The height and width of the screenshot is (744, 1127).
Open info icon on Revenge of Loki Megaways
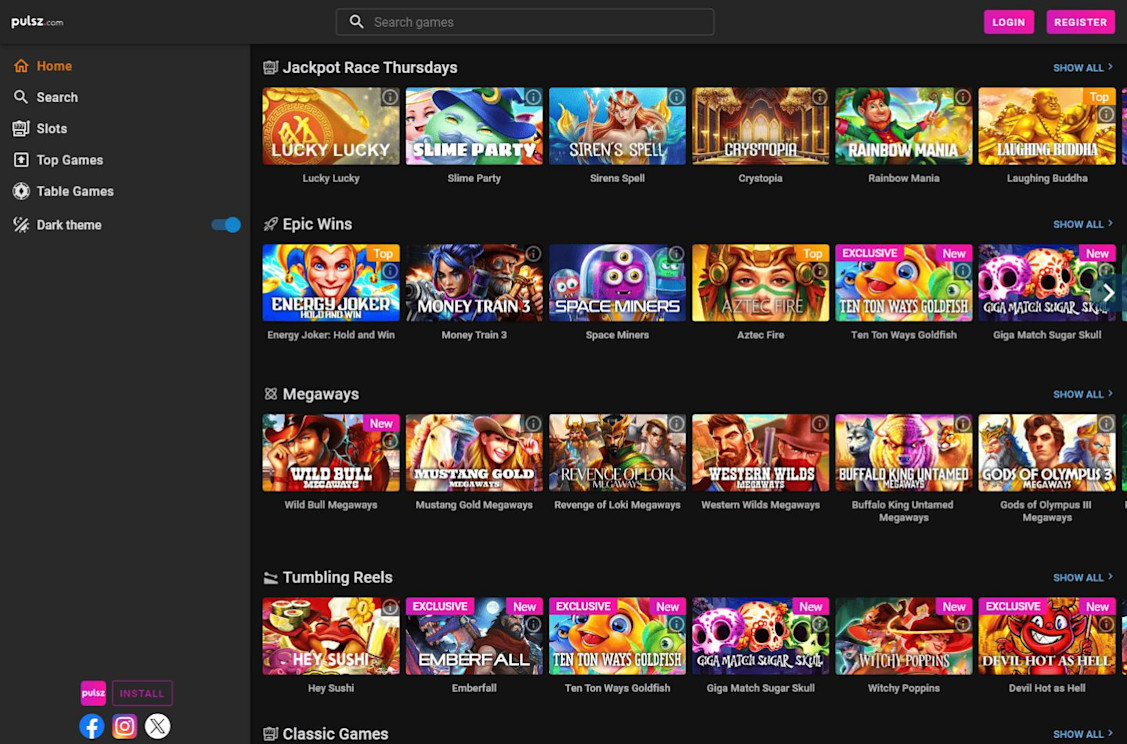(x=676, y=423)
